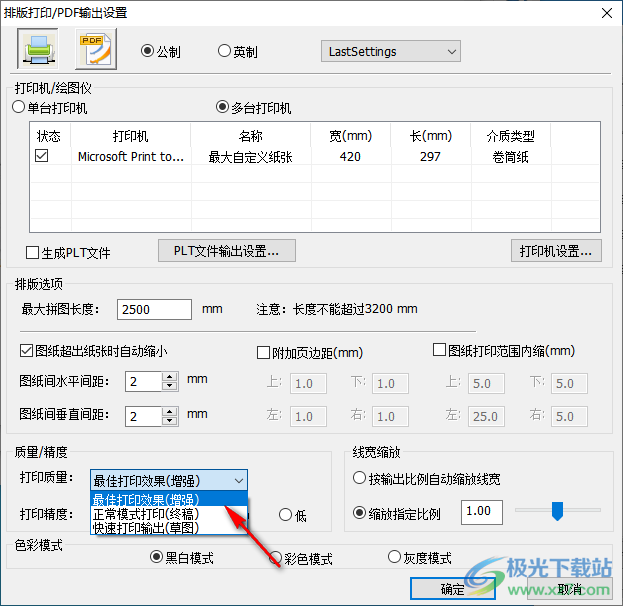Click the PDF output mode icon
The image size is (623, 606).
(x=96, y=49)
